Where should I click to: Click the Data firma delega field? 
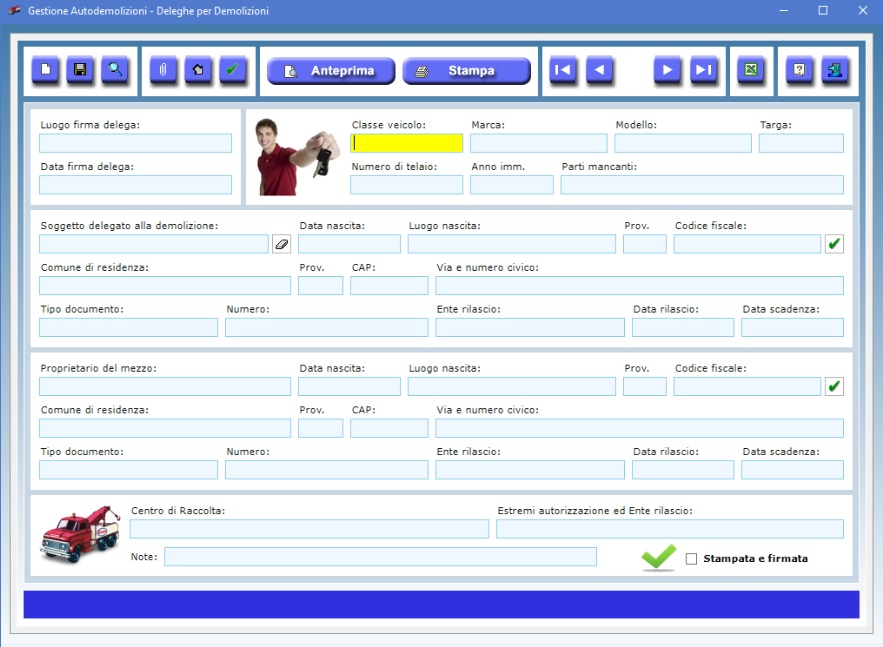pyautogui.click(x=135, y=185)
